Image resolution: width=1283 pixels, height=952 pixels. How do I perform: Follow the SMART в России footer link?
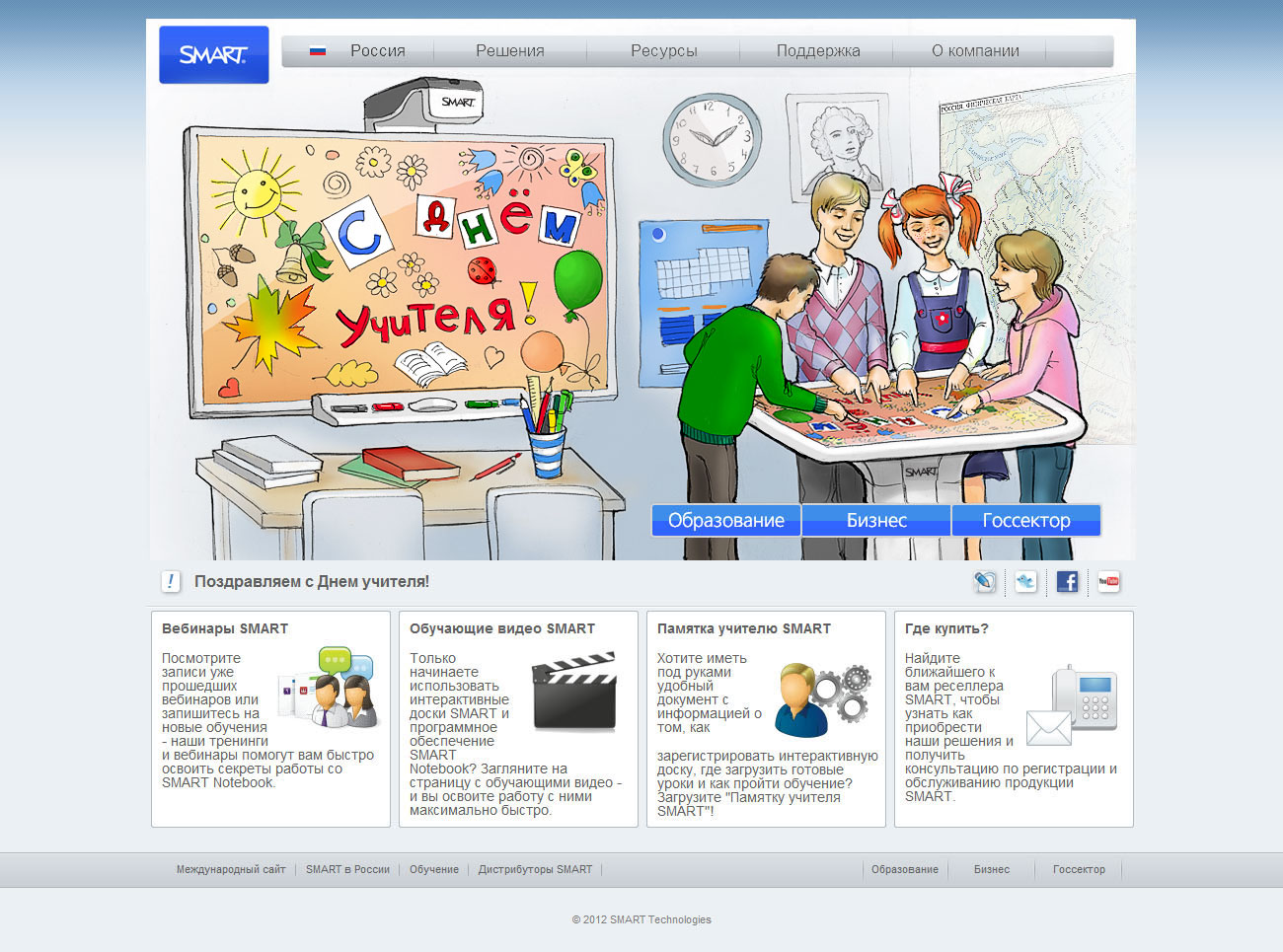(347, 870)
